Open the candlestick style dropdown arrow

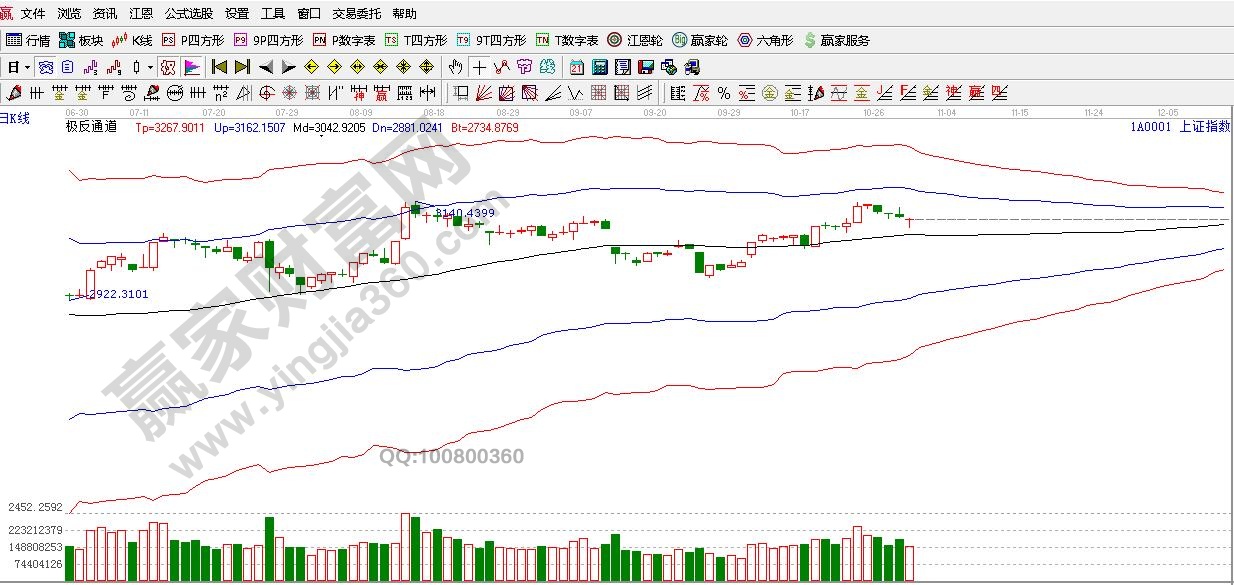click(x=150, y=67)
